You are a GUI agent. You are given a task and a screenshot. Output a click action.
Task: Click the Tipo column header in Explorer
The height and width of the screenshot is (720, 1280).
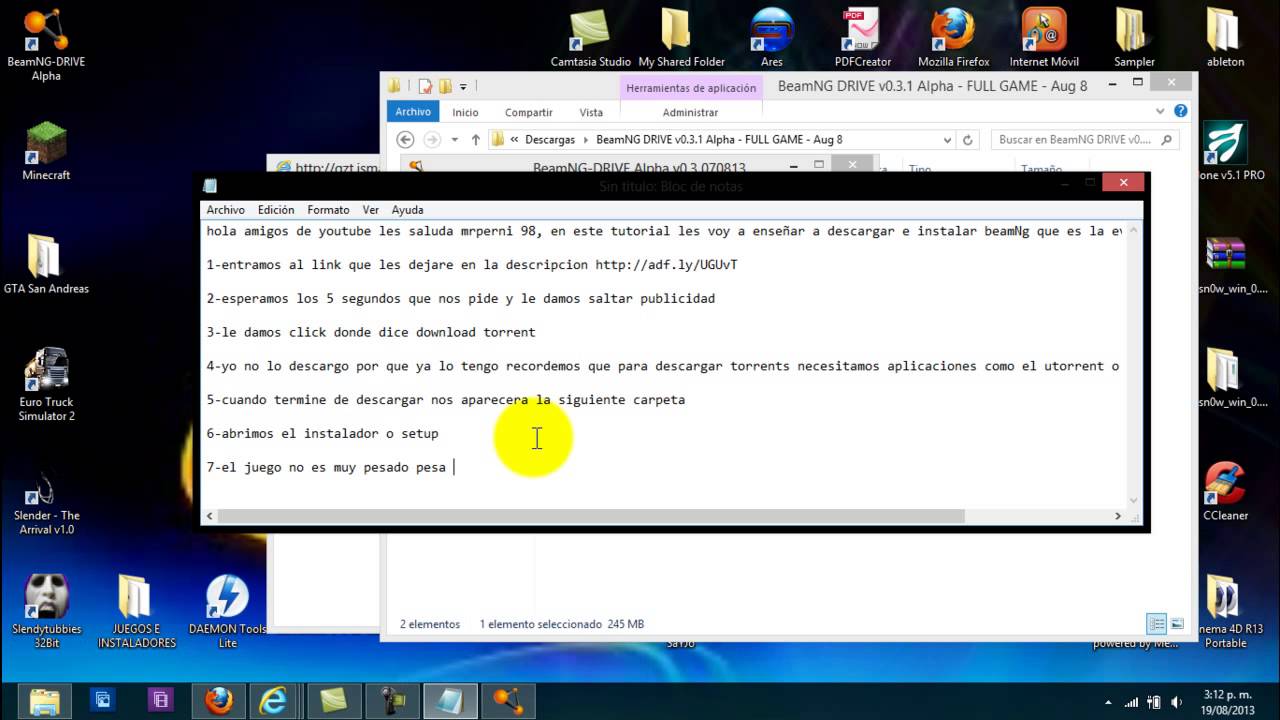pos(920,169)
